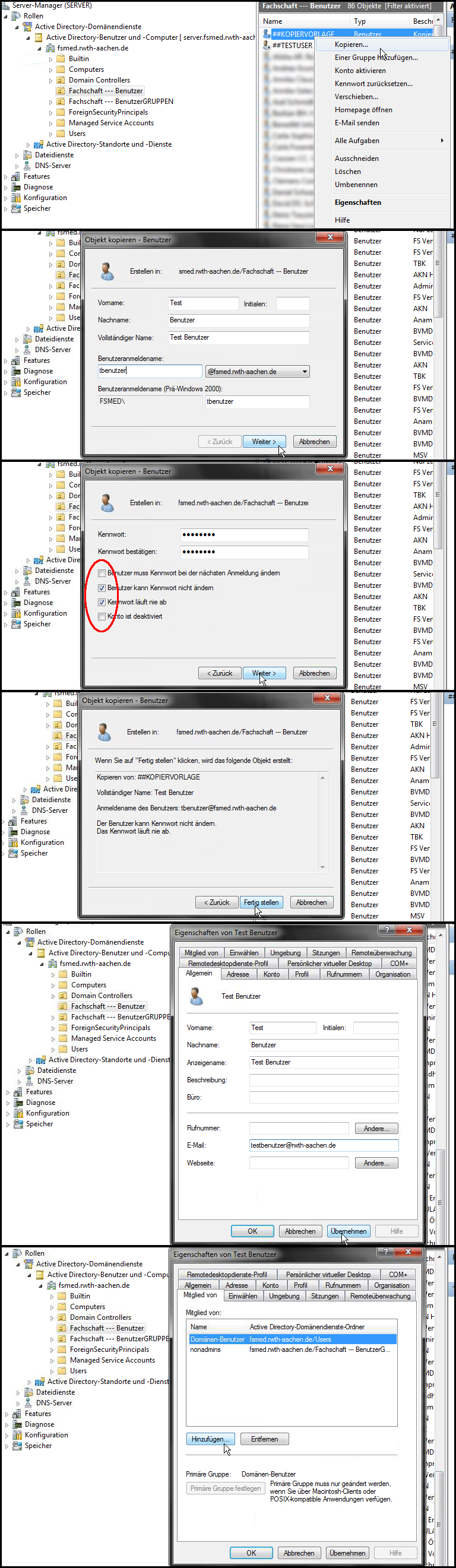Click the ##TESTUSER user icon

pyautogui.click(x=267, y=45)
